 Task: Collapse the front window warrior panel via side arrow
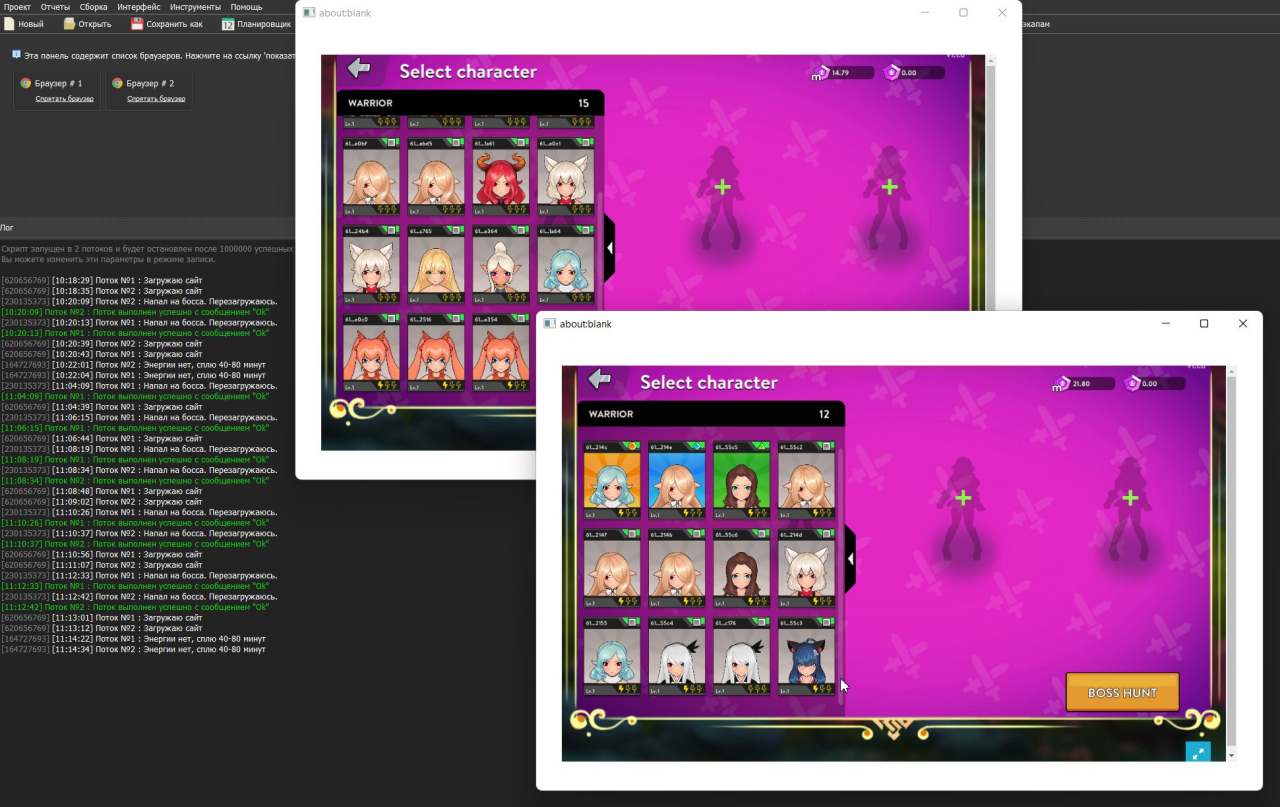(850, 559)
